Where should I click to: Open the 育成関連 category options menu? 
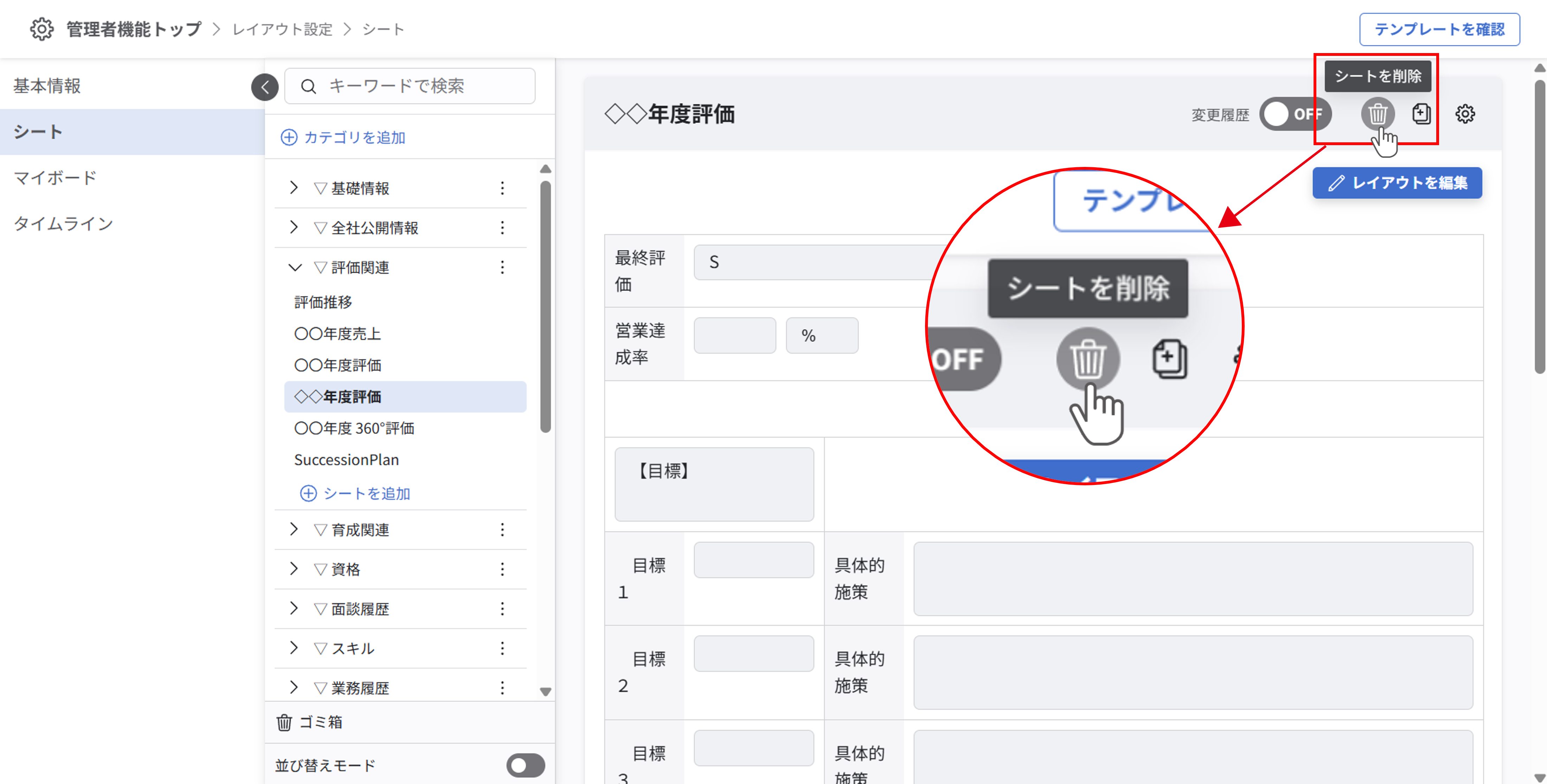[x=502, y=530]
